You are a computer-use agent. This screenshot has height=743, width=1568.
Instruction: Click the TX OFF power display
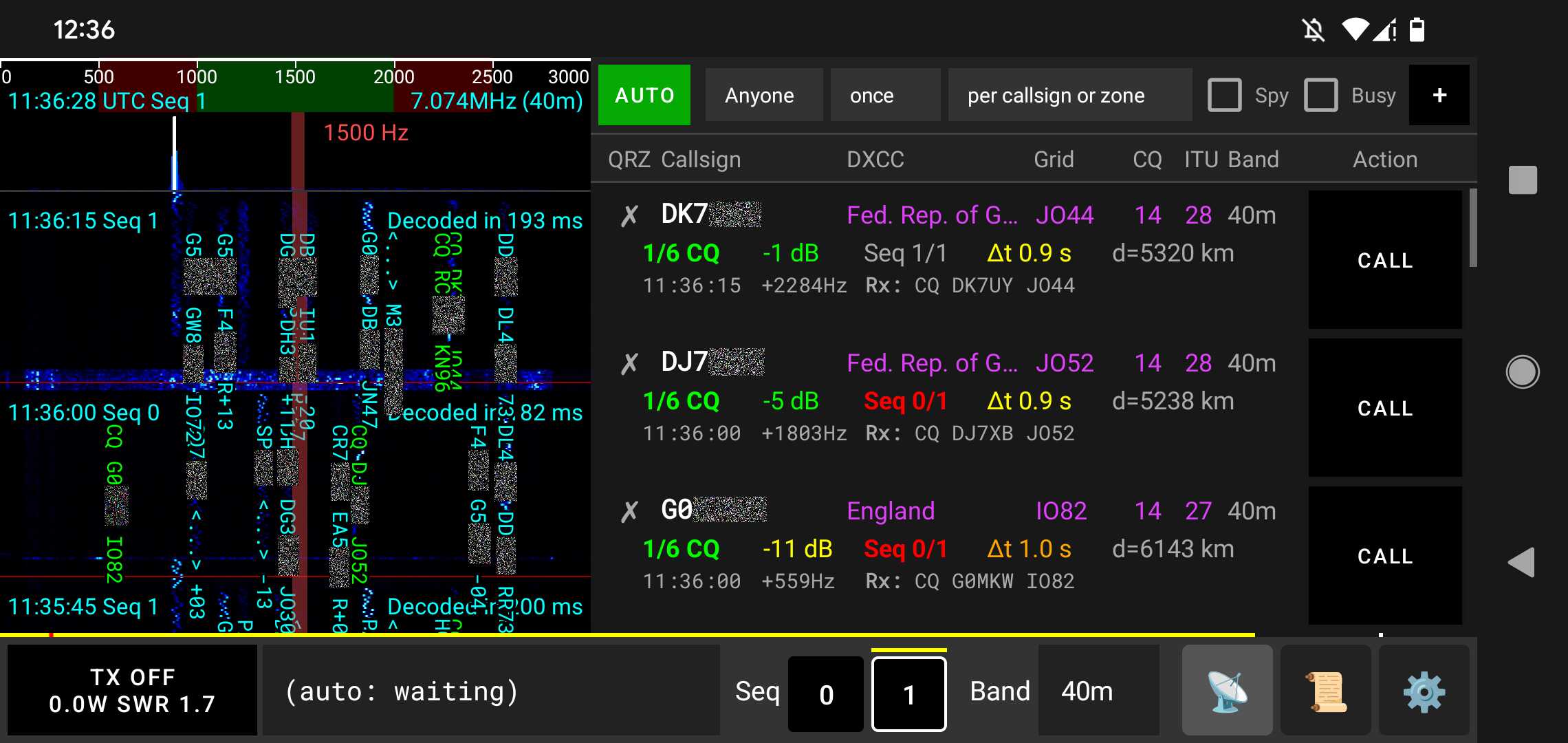[132, 690]
